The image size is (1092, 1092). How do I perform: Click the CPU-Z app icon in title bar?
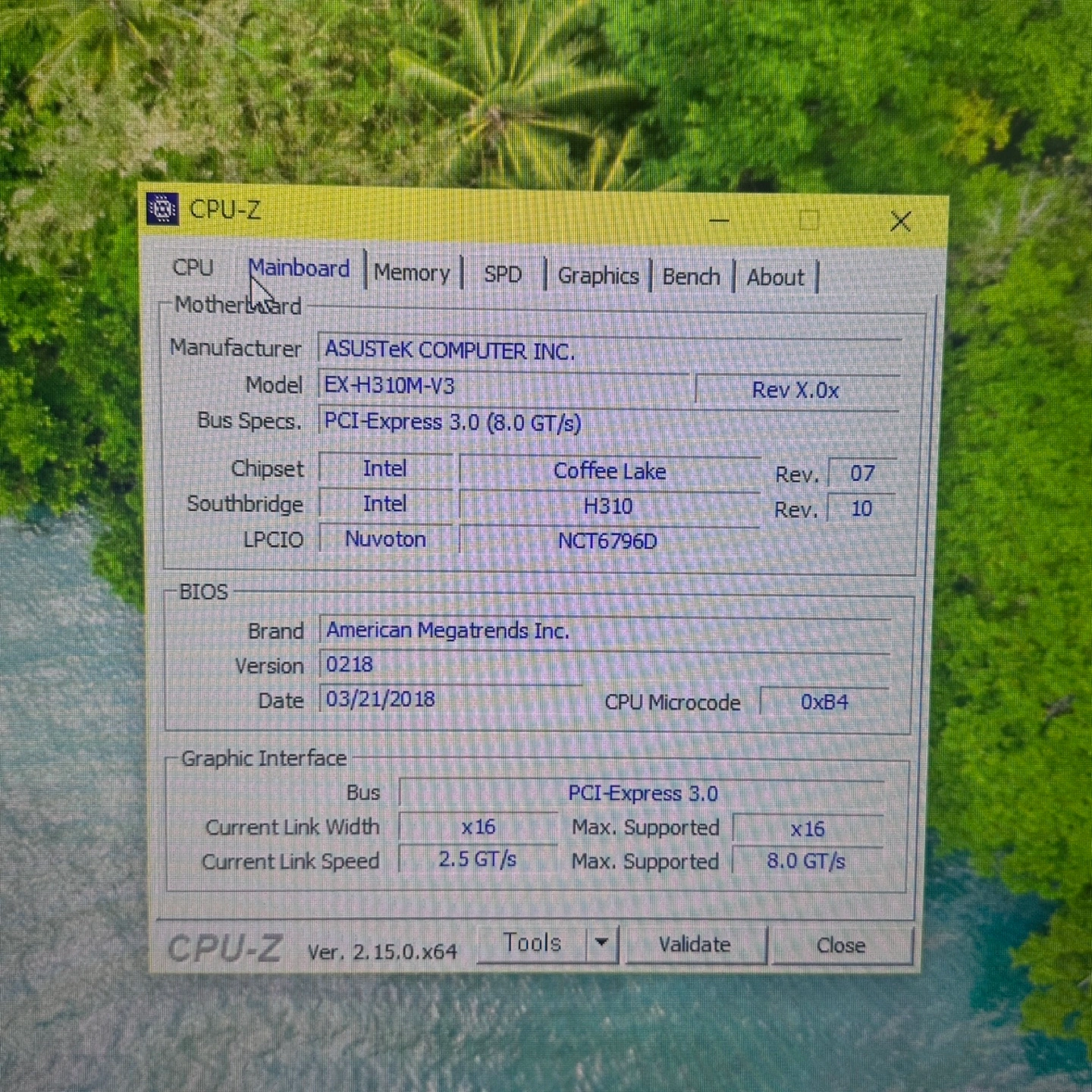click(x=162, y=209)
